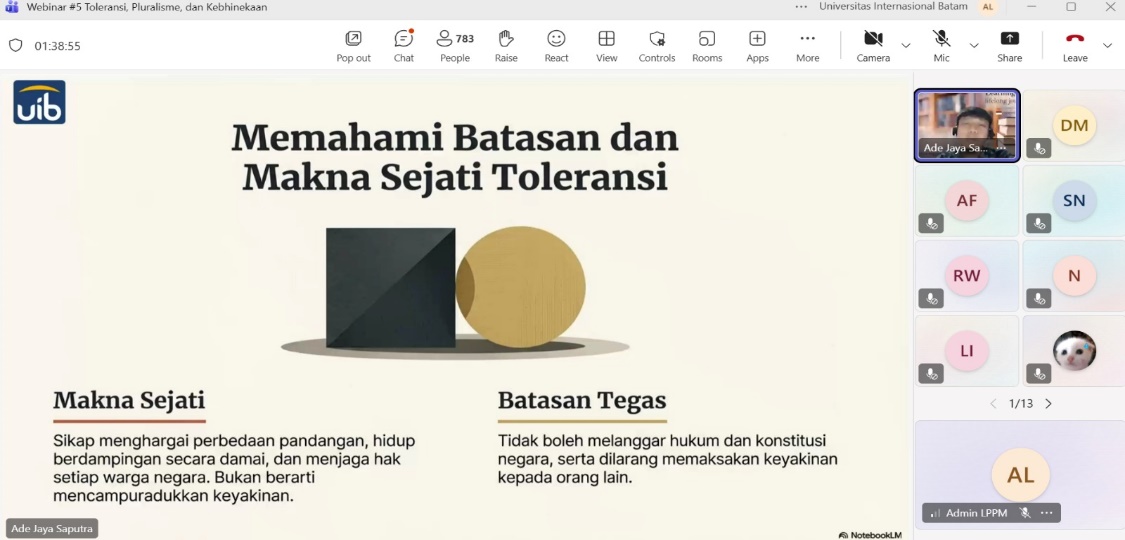Expand Camera options dropdown arrow
The width and height of the screenshot is (1125, 540).
906,46
